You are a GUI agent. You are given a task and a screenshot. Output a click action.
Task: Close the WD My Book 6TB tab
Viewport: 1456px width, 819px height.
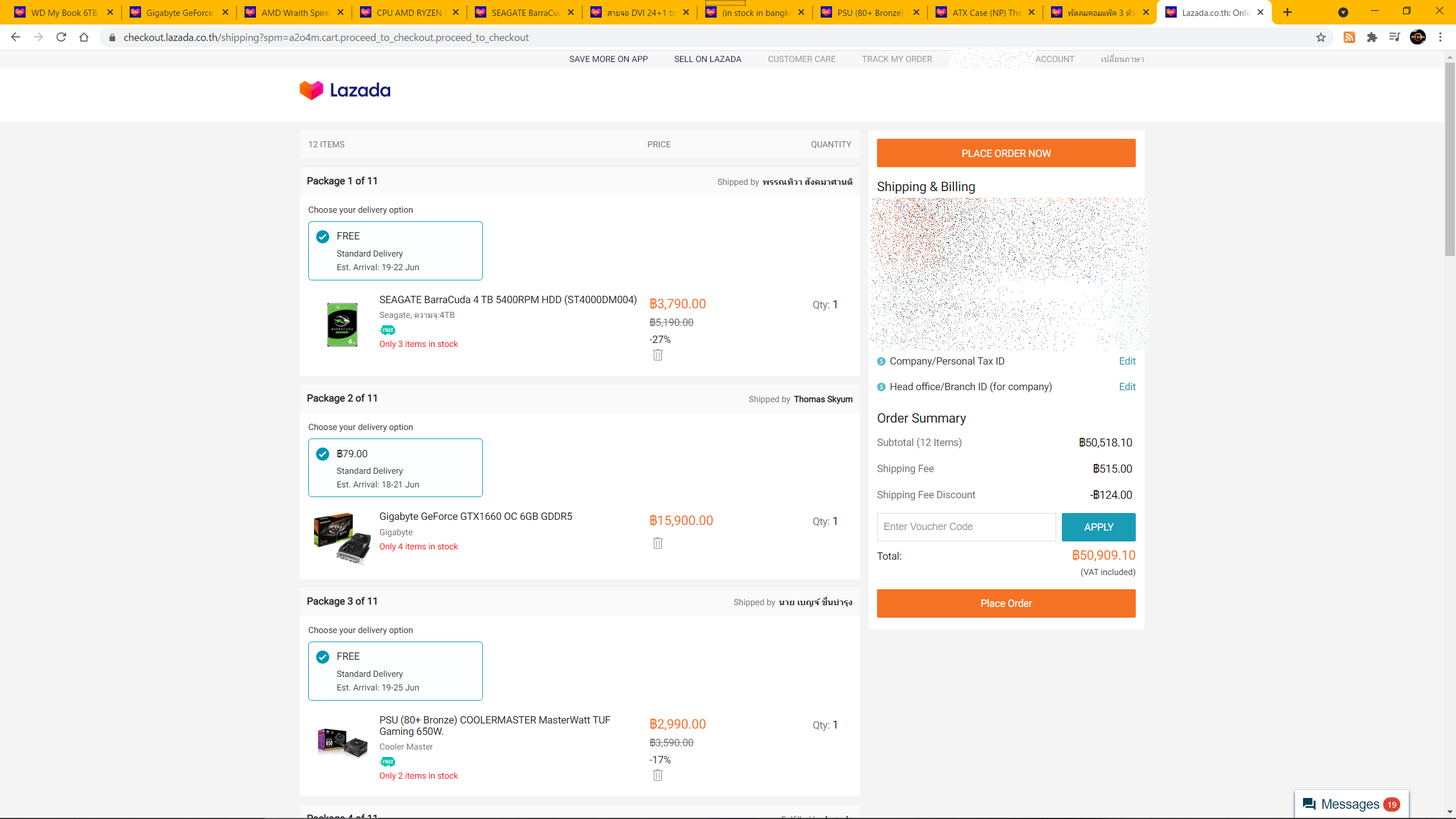[110, 13]
